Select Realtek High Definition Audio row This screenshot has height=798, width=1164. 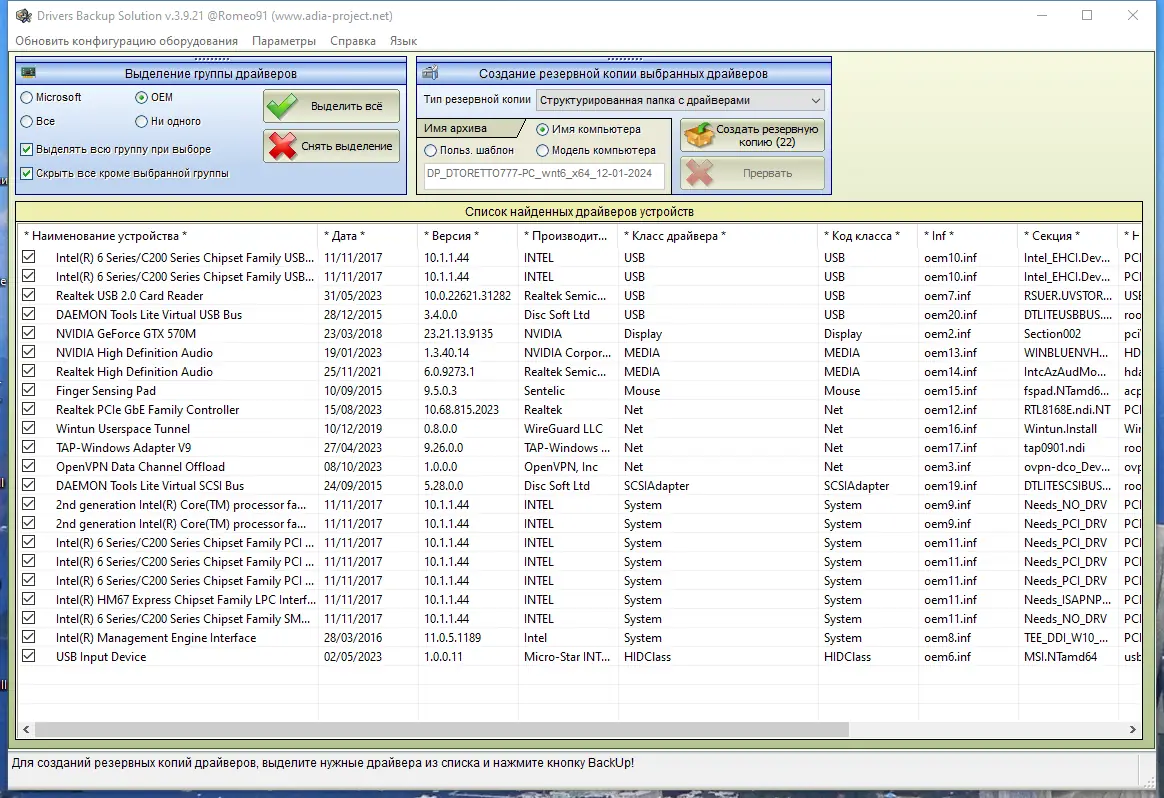tap(579, 372)
